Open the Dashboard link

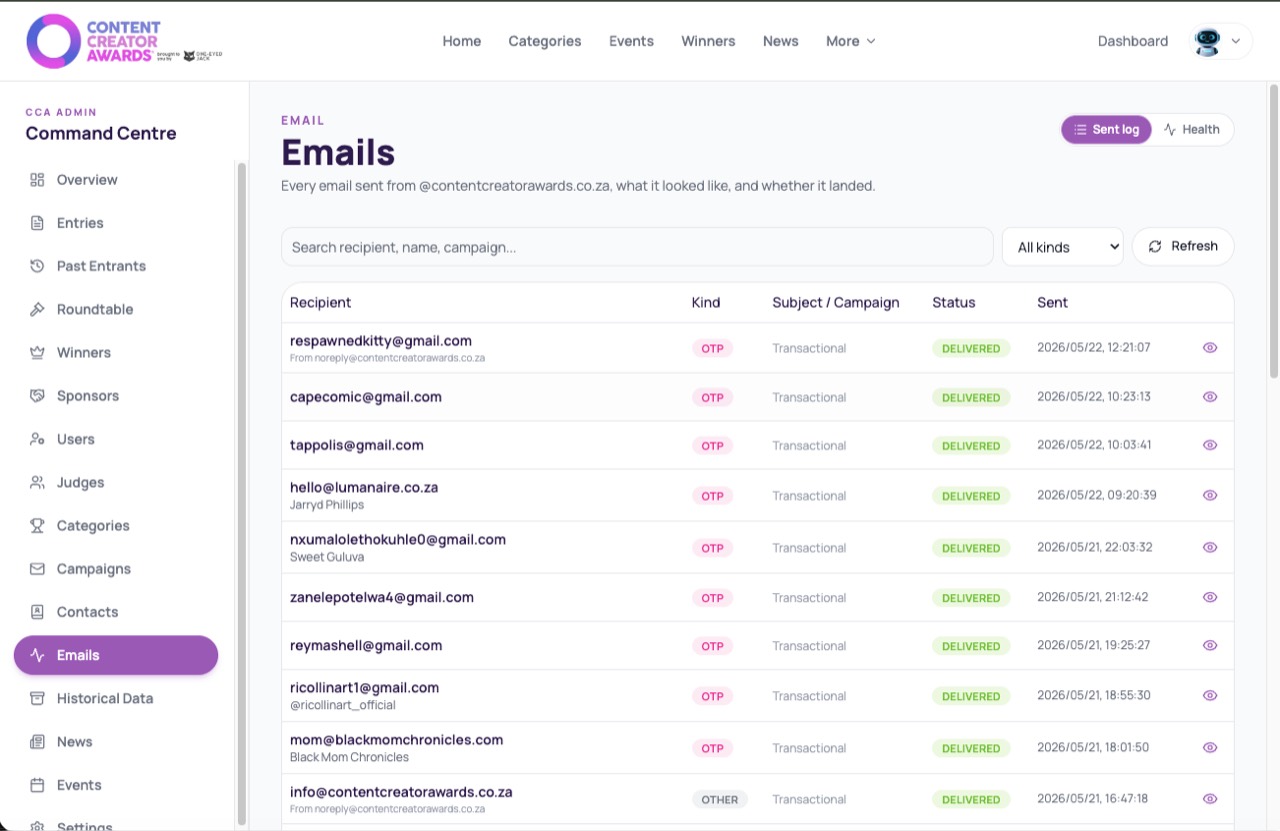[1133, 41]
